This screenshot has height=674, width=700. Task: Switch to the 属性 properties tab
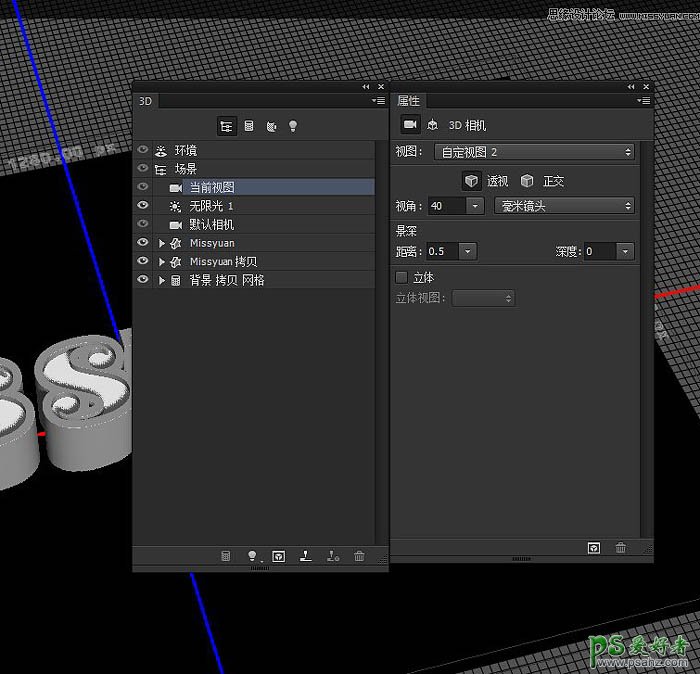click(409, 101)
